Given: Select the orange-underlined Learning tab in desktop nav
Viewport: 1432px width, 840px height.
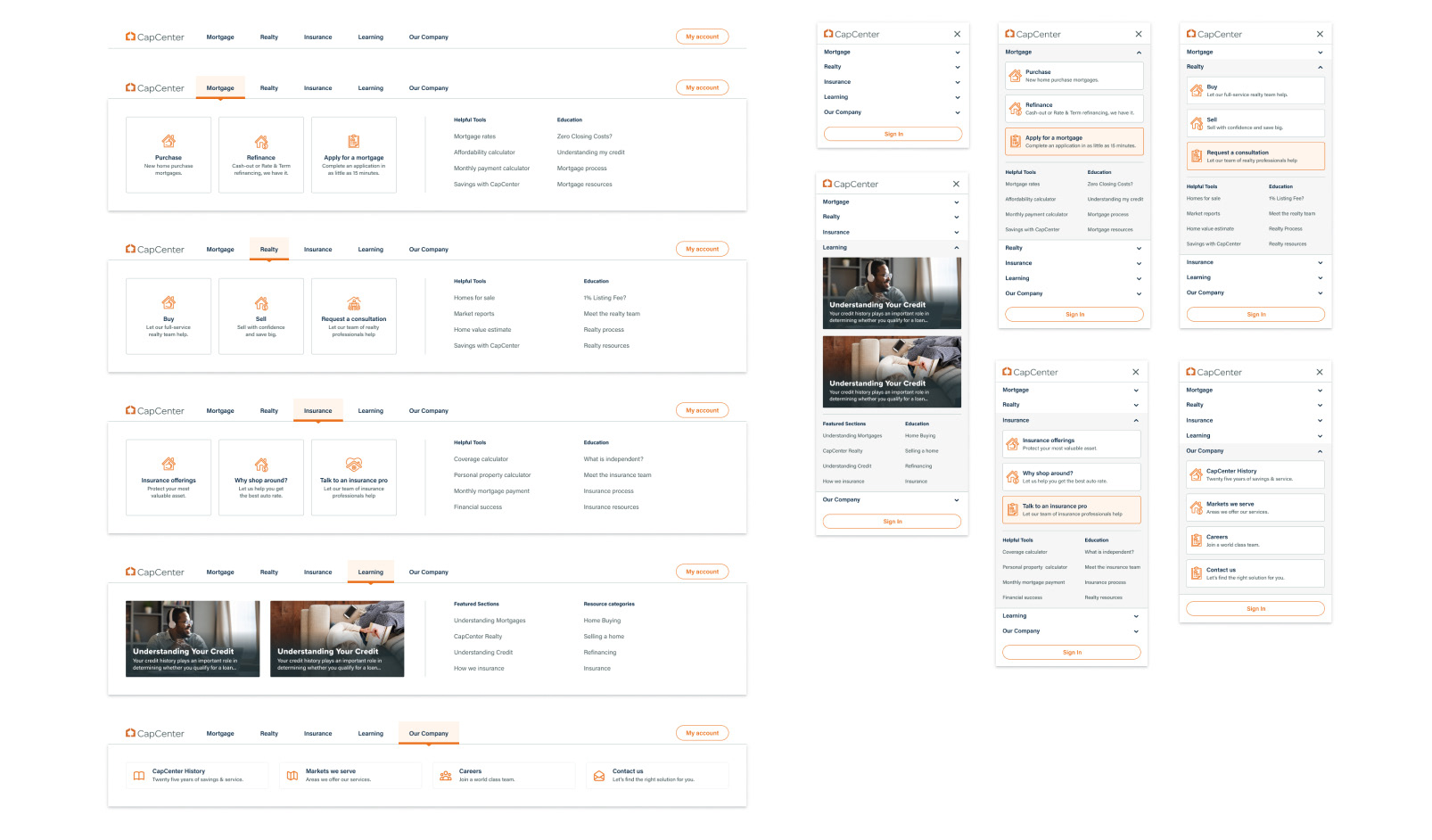Looking at the screenshot, I should (x=371, y=572).
